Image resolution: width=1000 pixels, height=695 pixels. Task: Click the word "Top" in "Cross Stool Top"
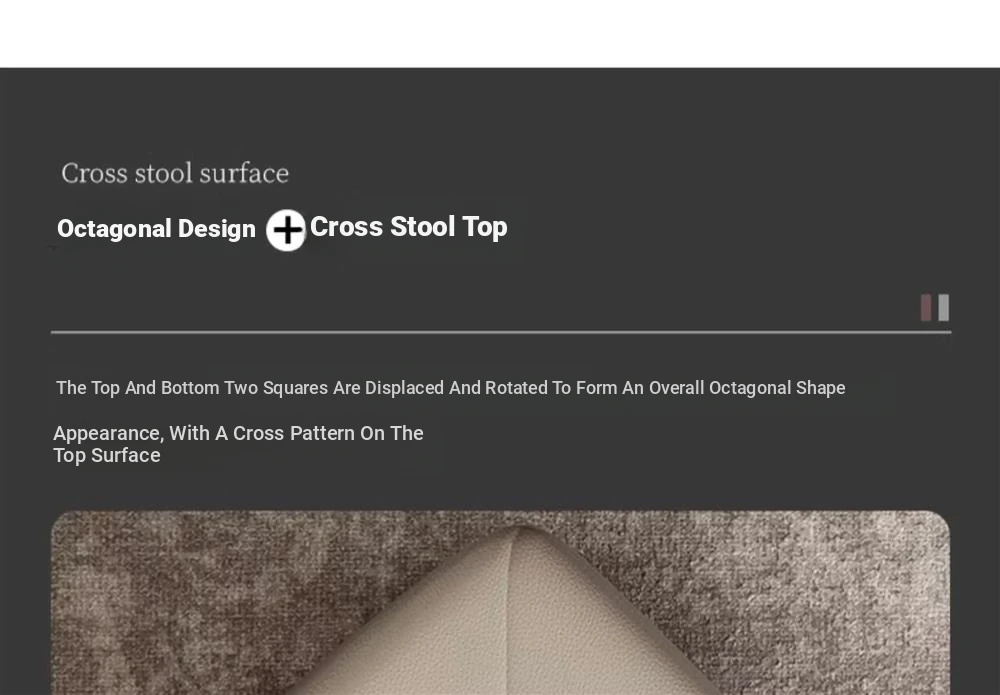485,227
